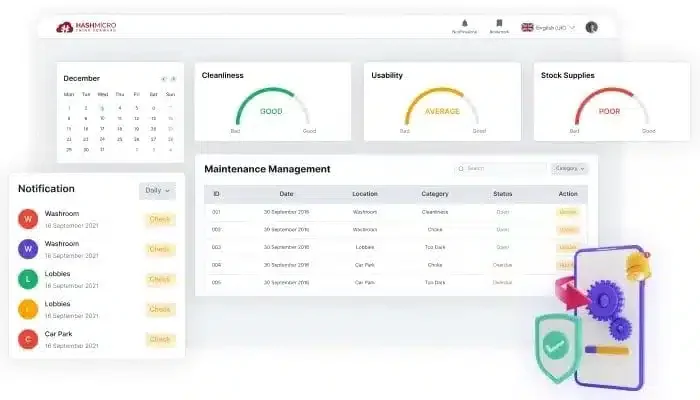The height and width of the screenshot is (400, 700).
Task: Click the HashMicro logo
Action: (x=86, y=27)
